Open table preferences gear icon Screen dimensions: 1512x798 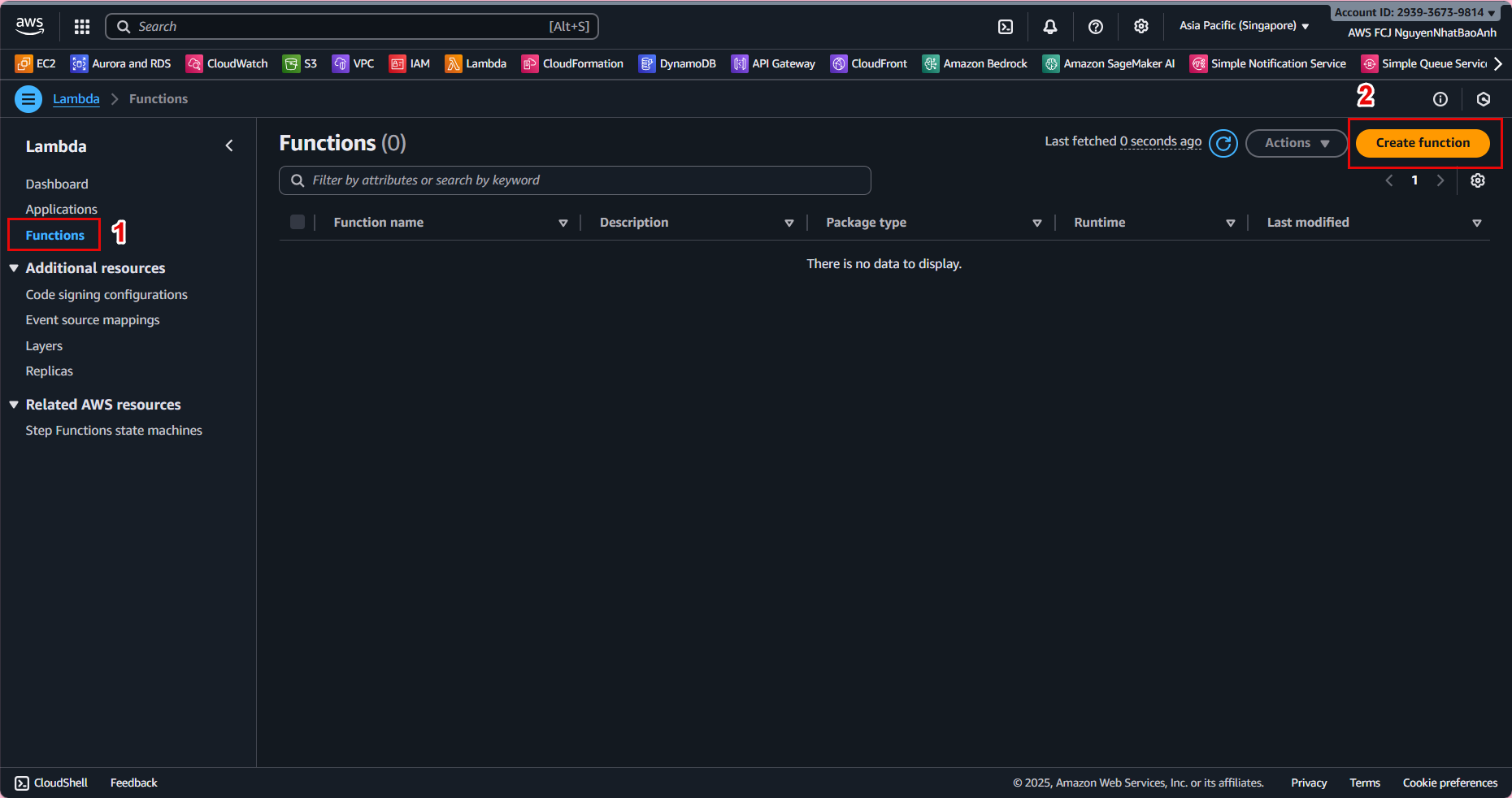coord(1478,180)
